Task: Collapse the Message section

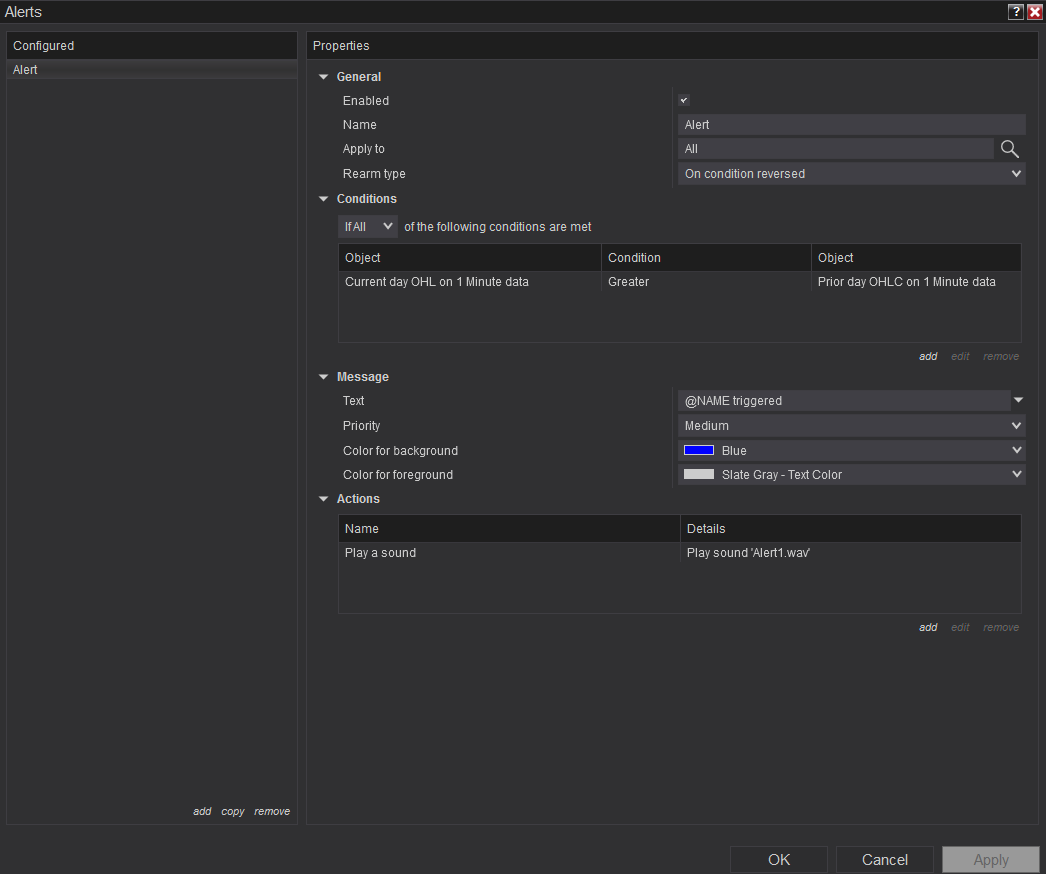Action: [x=324, y=377]
